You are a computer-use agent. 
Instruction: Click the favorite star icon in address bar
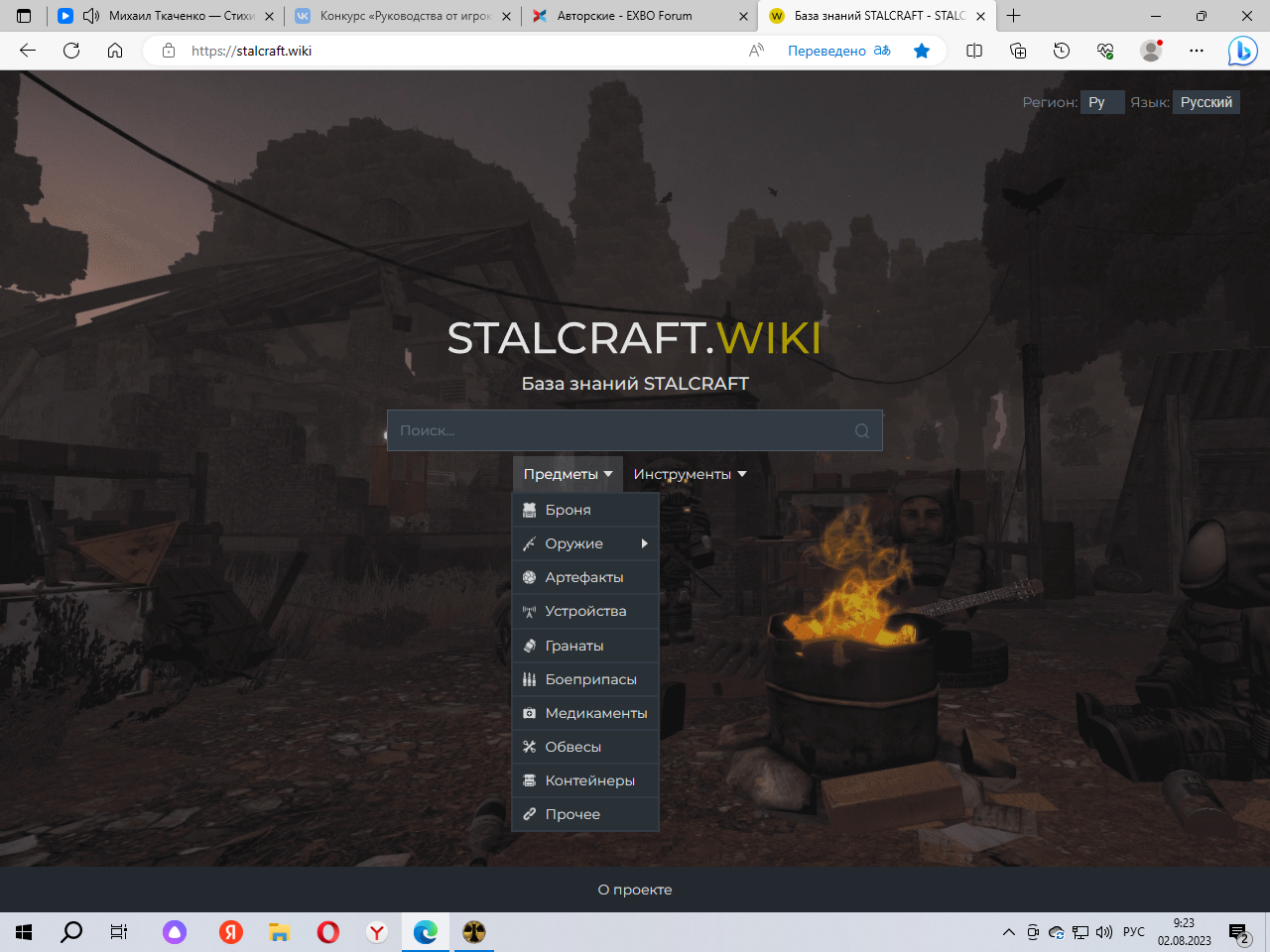pos(922,51)
